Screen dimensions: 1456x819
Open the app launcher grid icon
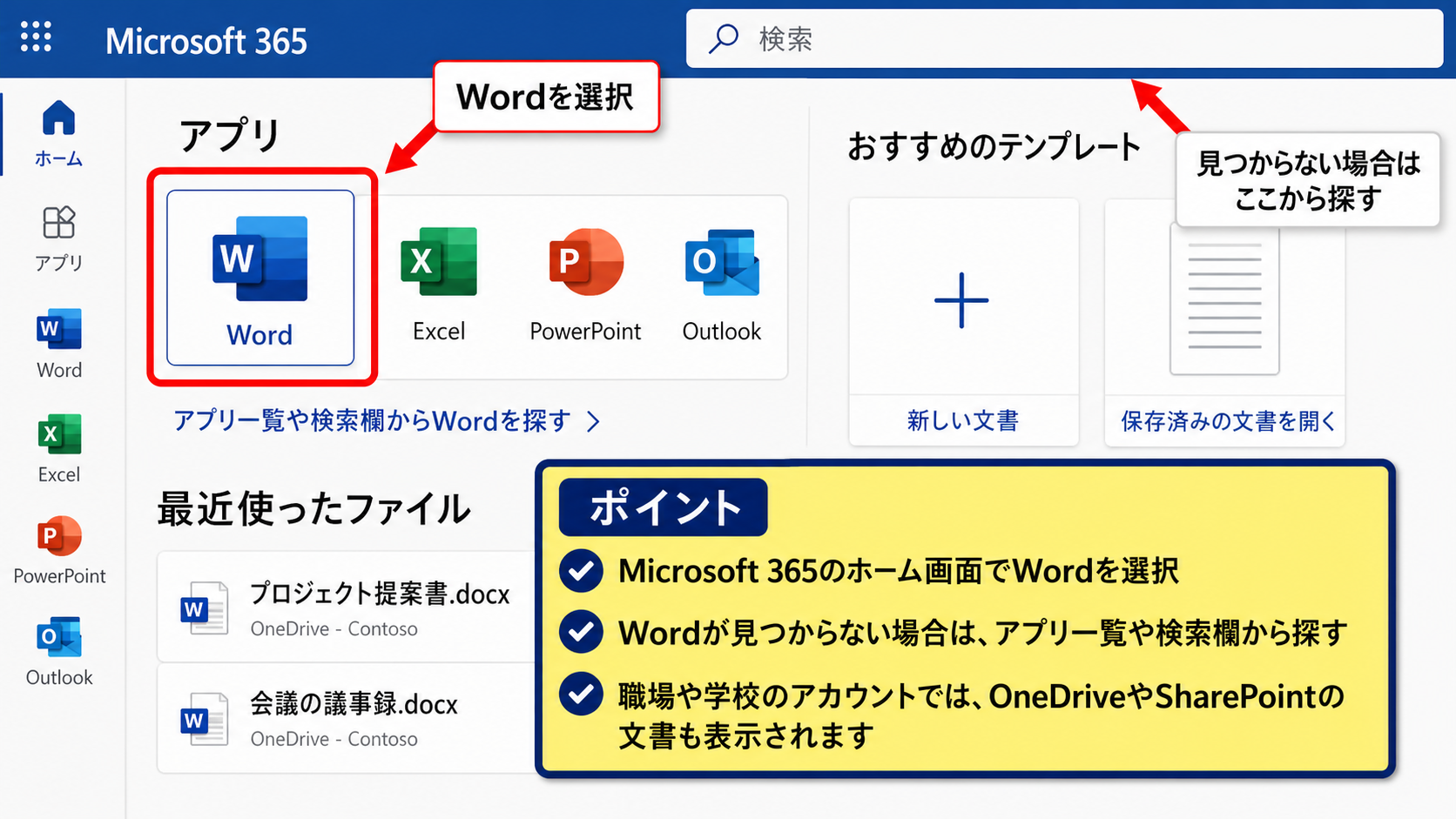36,37
